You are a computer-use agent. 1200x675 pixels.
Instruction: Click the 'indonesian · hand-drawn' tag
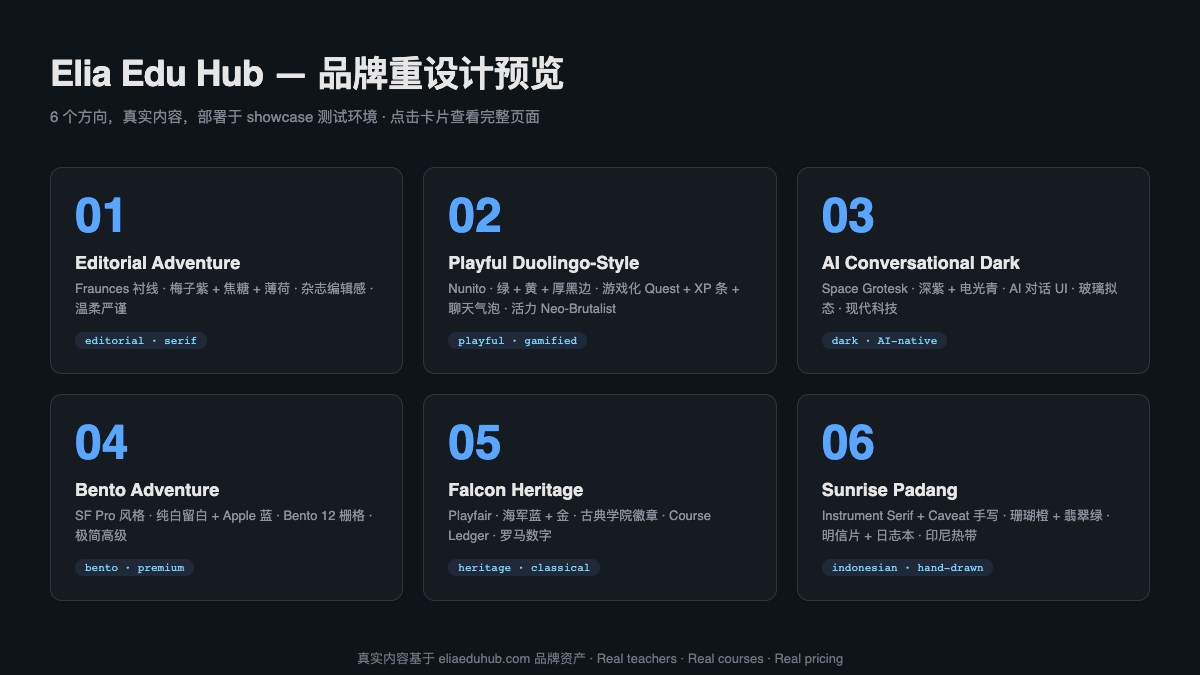907,568
